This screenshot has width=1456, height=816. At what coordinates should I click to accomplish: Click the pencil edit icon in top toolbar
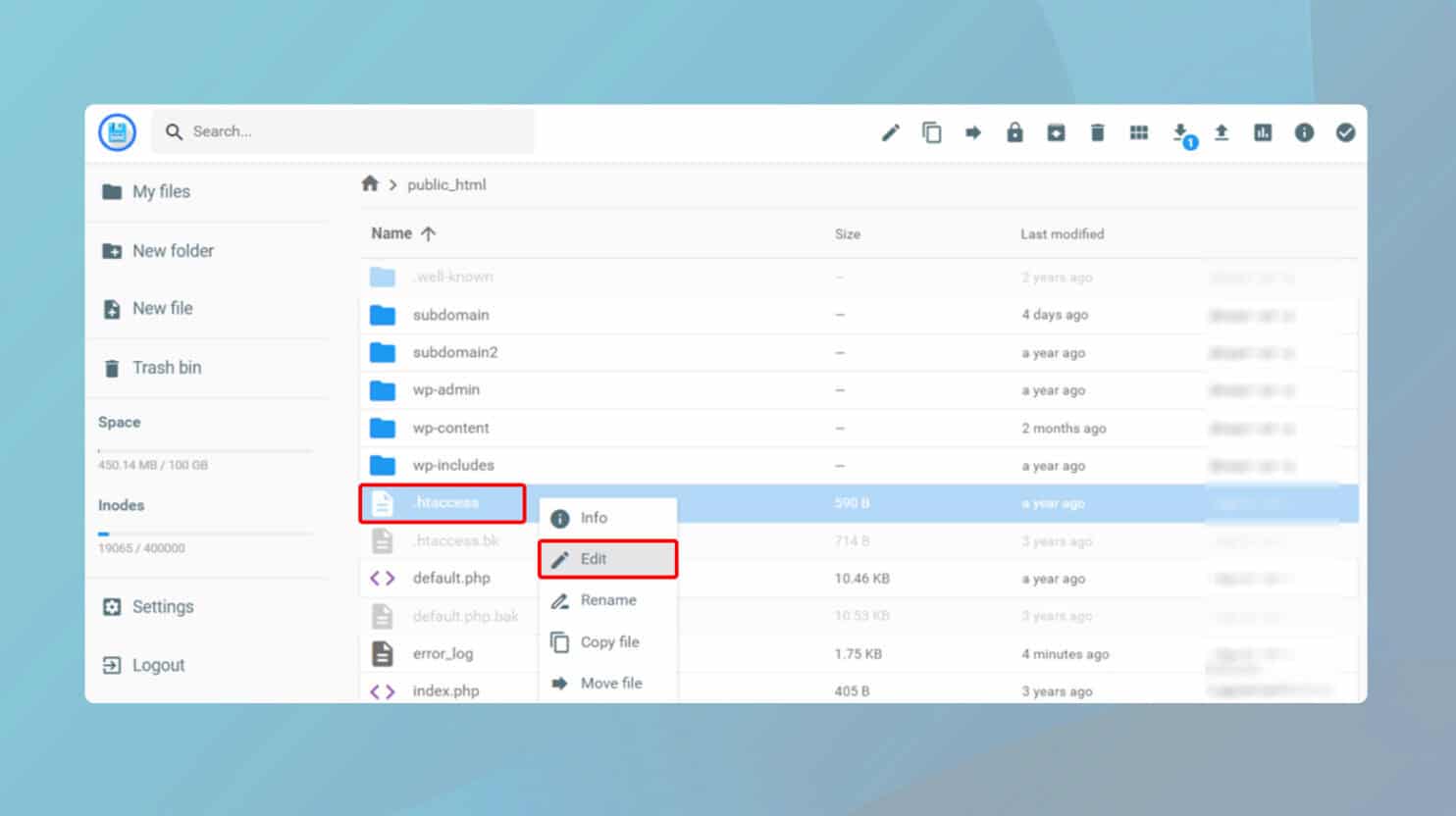click(x=890, y=132)
